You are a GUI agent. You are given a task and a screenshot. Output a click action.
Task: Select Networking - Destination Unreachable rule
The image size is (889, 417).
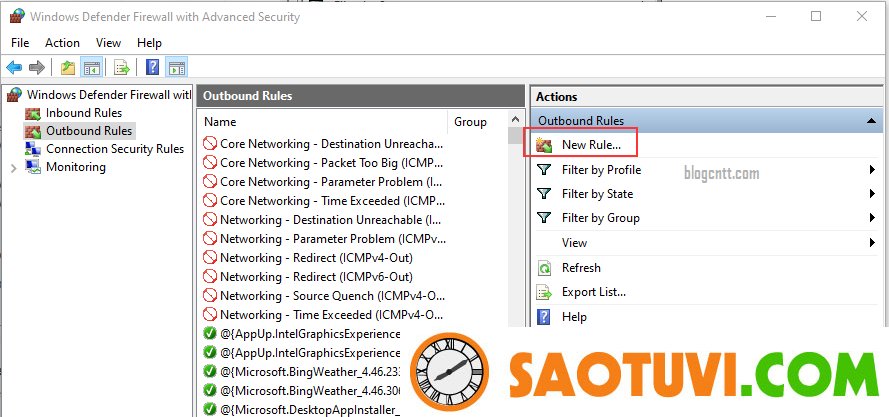pos(331,220)
